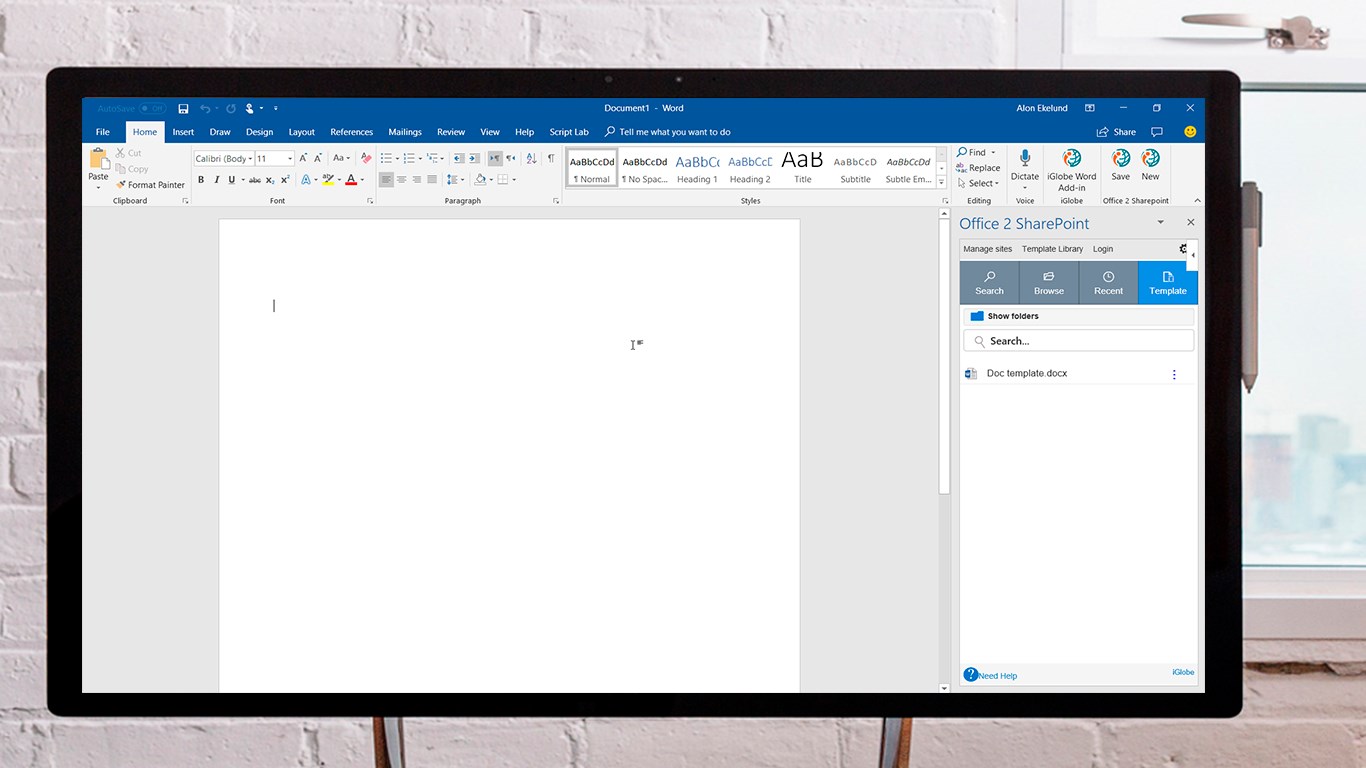Screen dimensions: 1366x768
Task: Increase the paragraph indent
Action: tap(474, 158)
